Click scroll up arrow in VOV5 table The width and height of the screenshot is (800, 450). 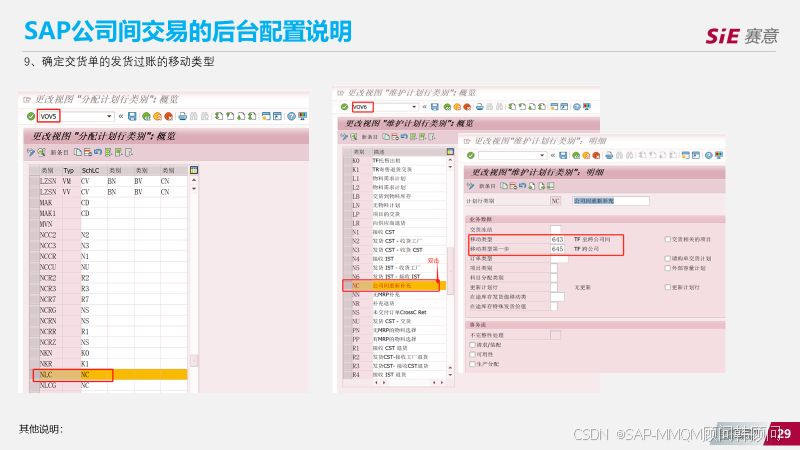pos(194,181)
